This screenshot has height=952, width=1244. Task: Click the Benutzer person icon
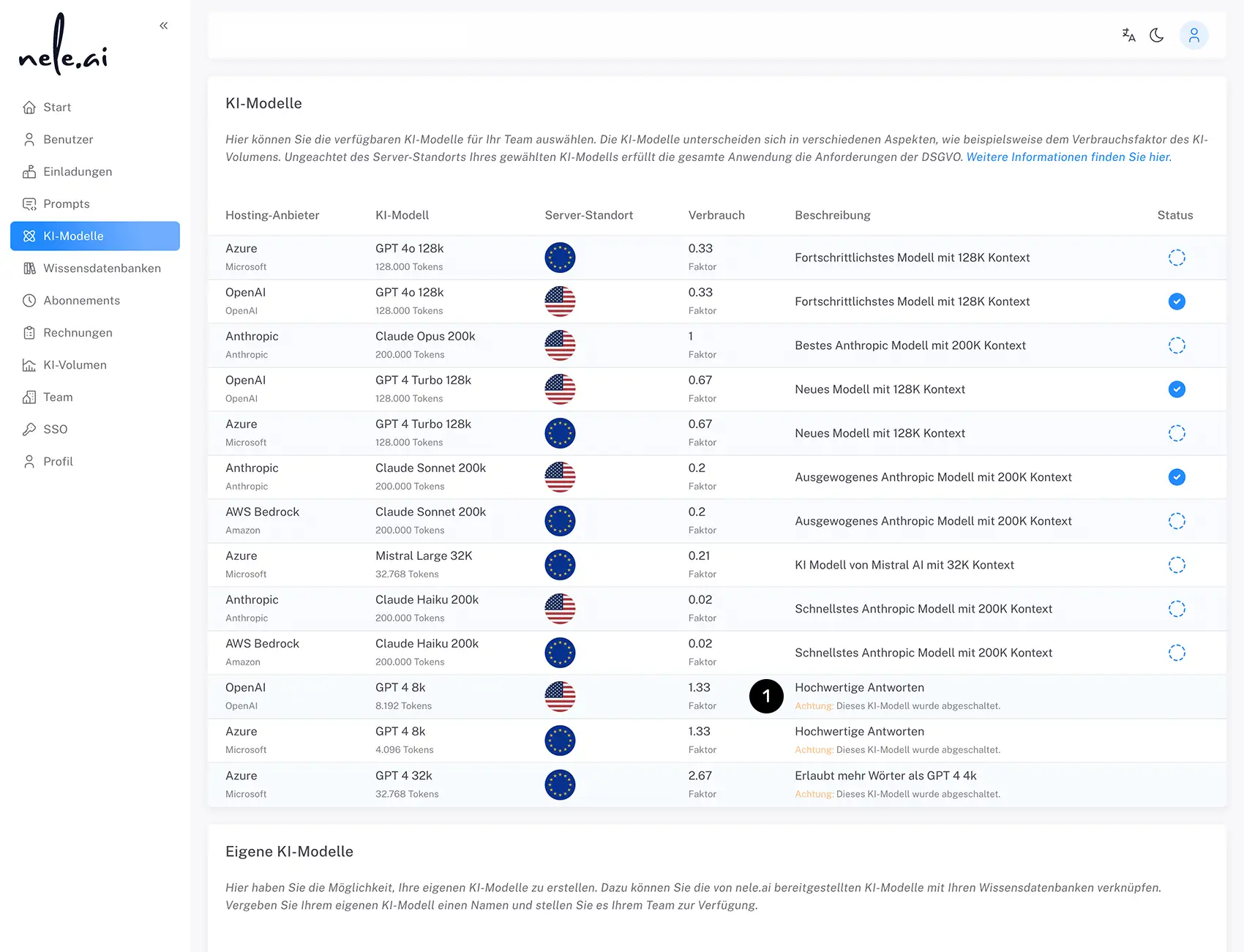(29, 140)
